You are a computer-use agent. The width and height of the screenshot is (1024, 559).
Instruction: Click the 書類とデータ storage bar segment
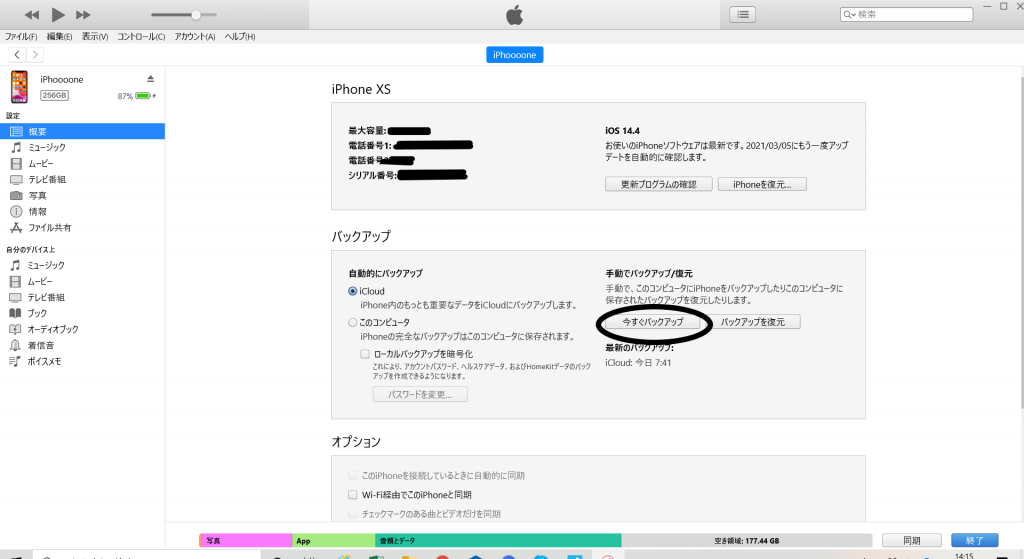498,540
